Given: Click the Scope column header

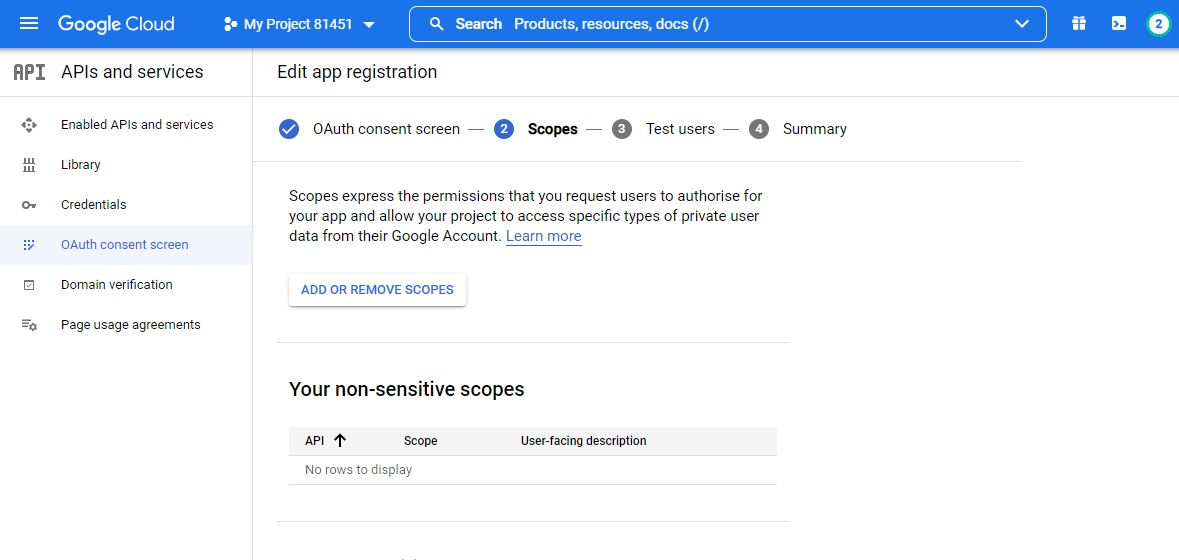Looking at the screenshot, I should point(420,441).
